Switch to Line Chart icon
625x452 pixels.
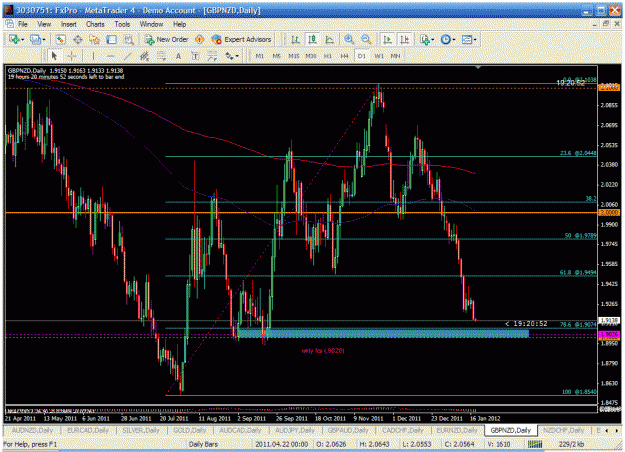[330, 39]
